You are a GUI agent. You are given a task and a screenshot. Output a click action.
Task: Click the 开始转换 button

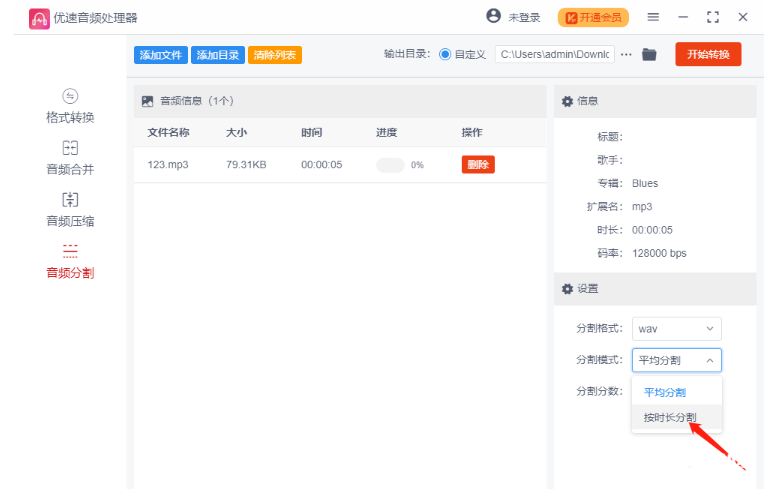[x=708, y=54]
